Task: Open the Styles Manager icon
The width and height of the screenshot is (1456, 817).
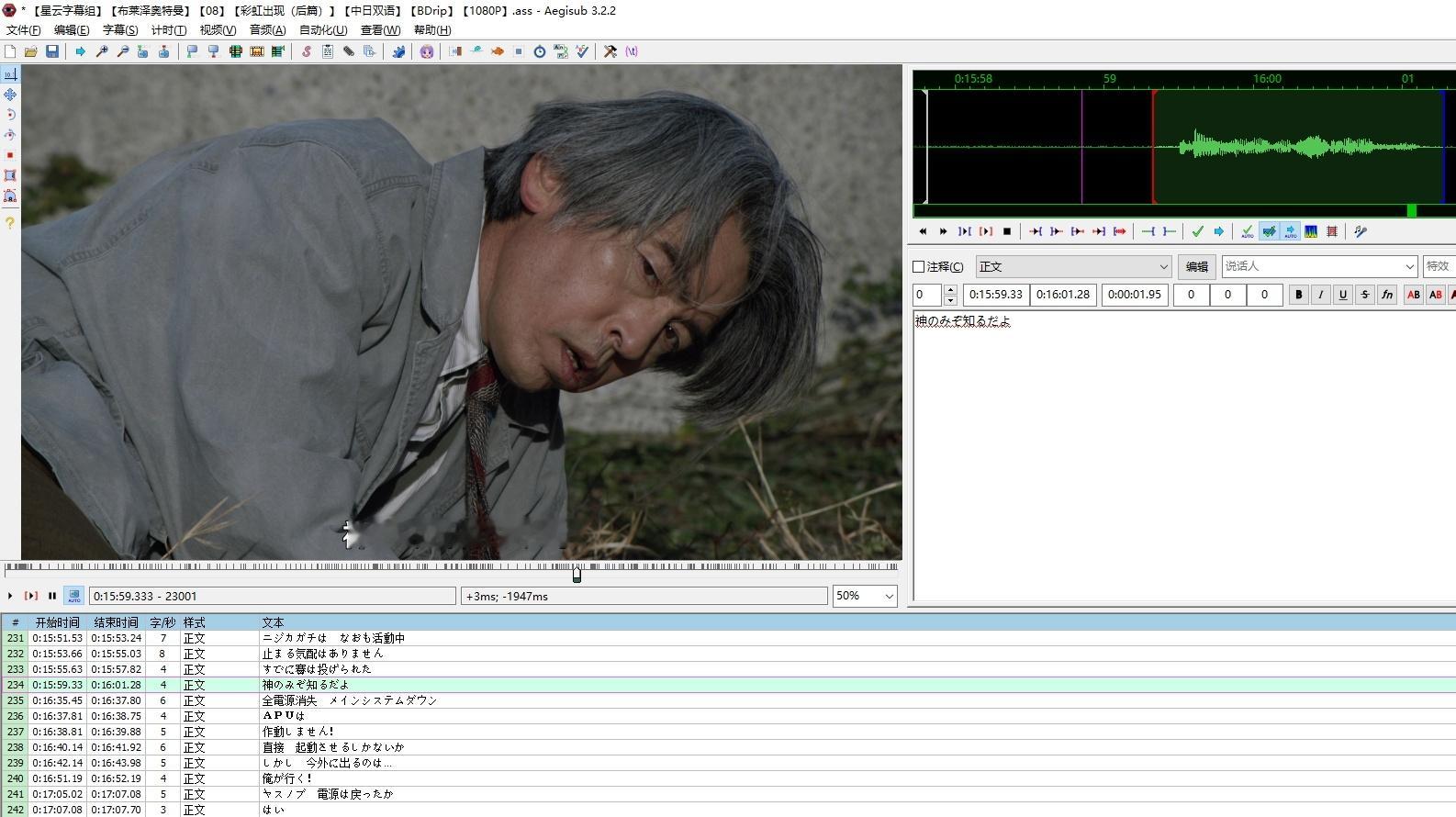Action: (307, 51)
